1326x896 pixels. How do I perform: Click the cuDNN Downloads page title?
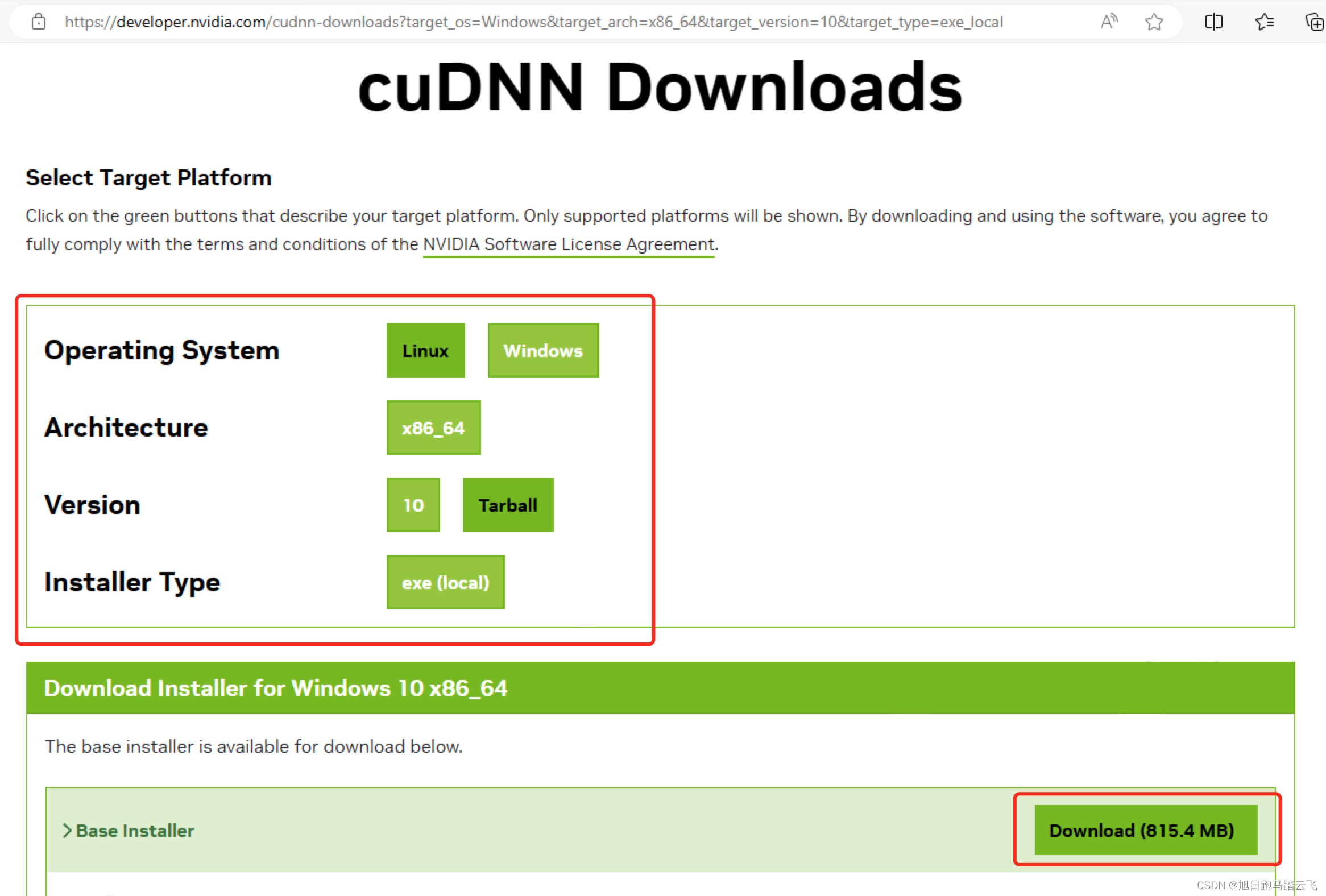(x=660, y=87)
